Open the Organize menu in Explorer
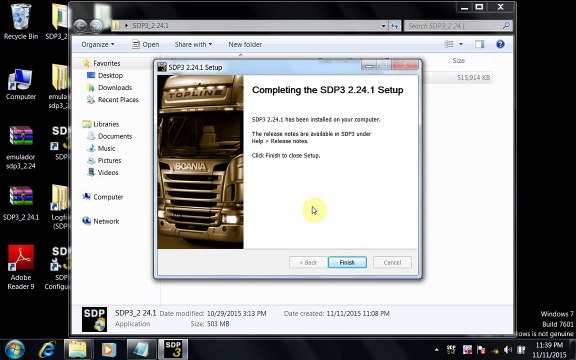Viewport: 576px width, 360px height. point(98,44)
